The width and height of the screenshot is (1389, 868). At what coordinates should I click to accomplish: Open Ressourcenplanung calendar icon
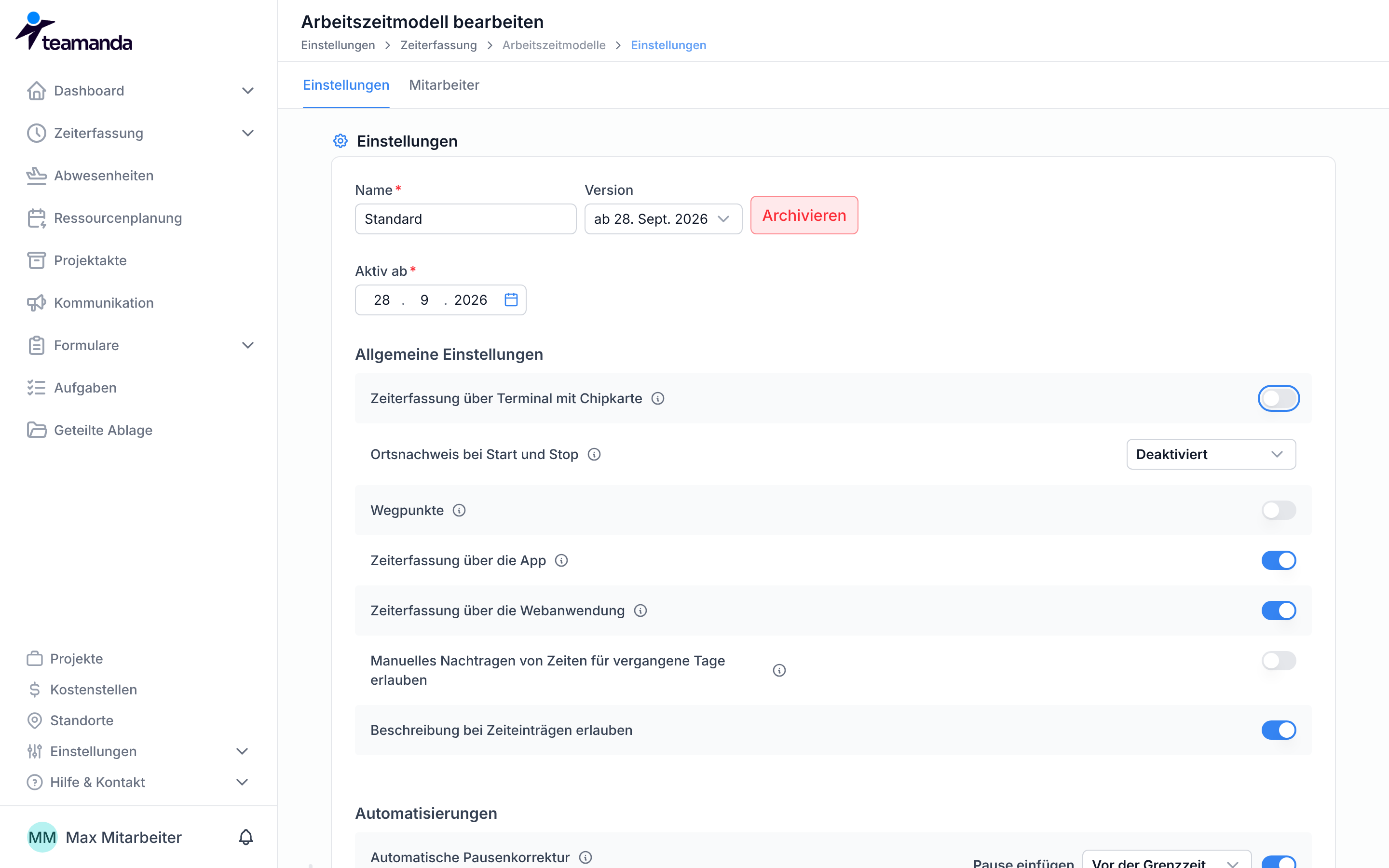pos(36,218)
